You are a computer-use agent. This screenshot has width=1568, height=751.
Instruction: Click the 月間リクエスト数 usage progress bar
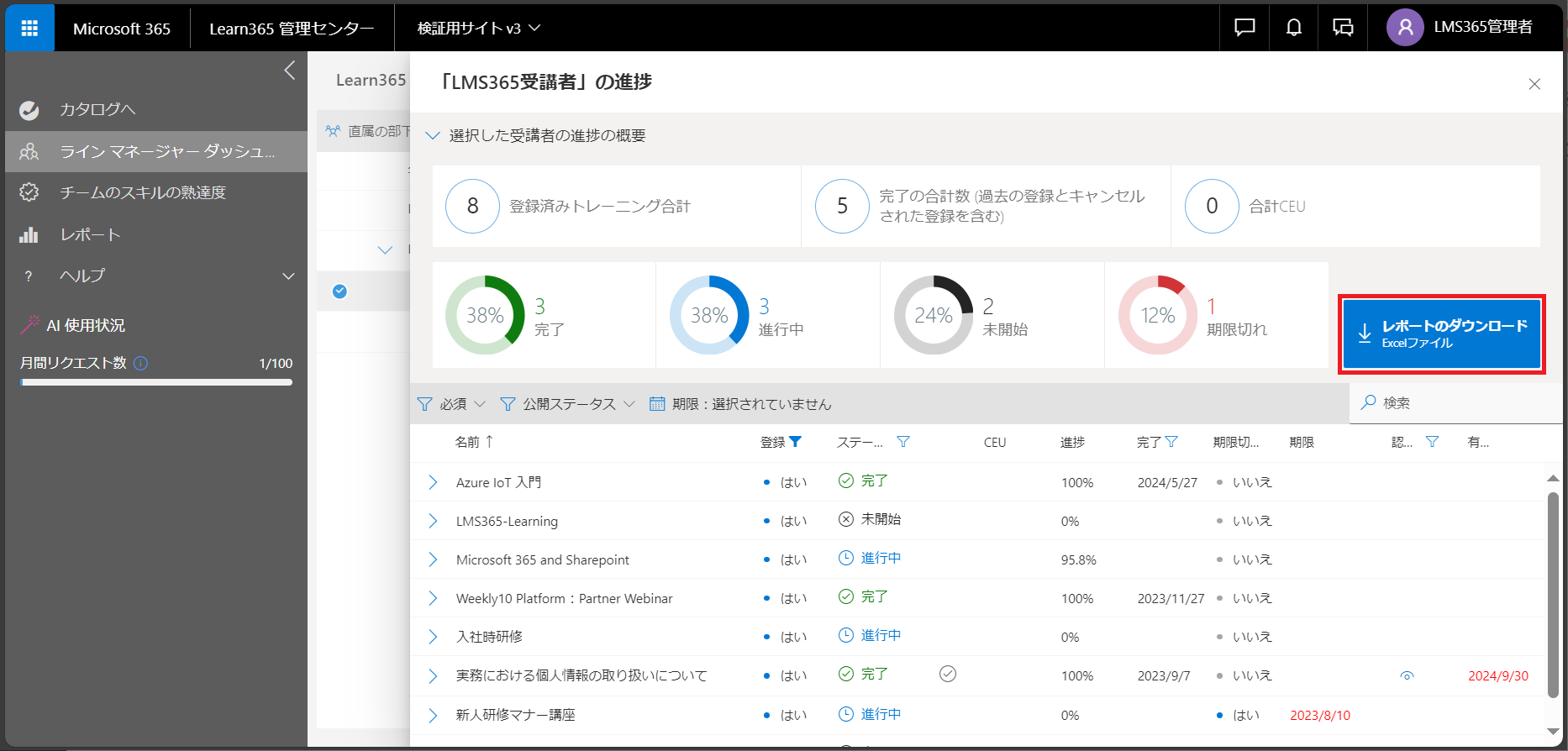point(156,382)
